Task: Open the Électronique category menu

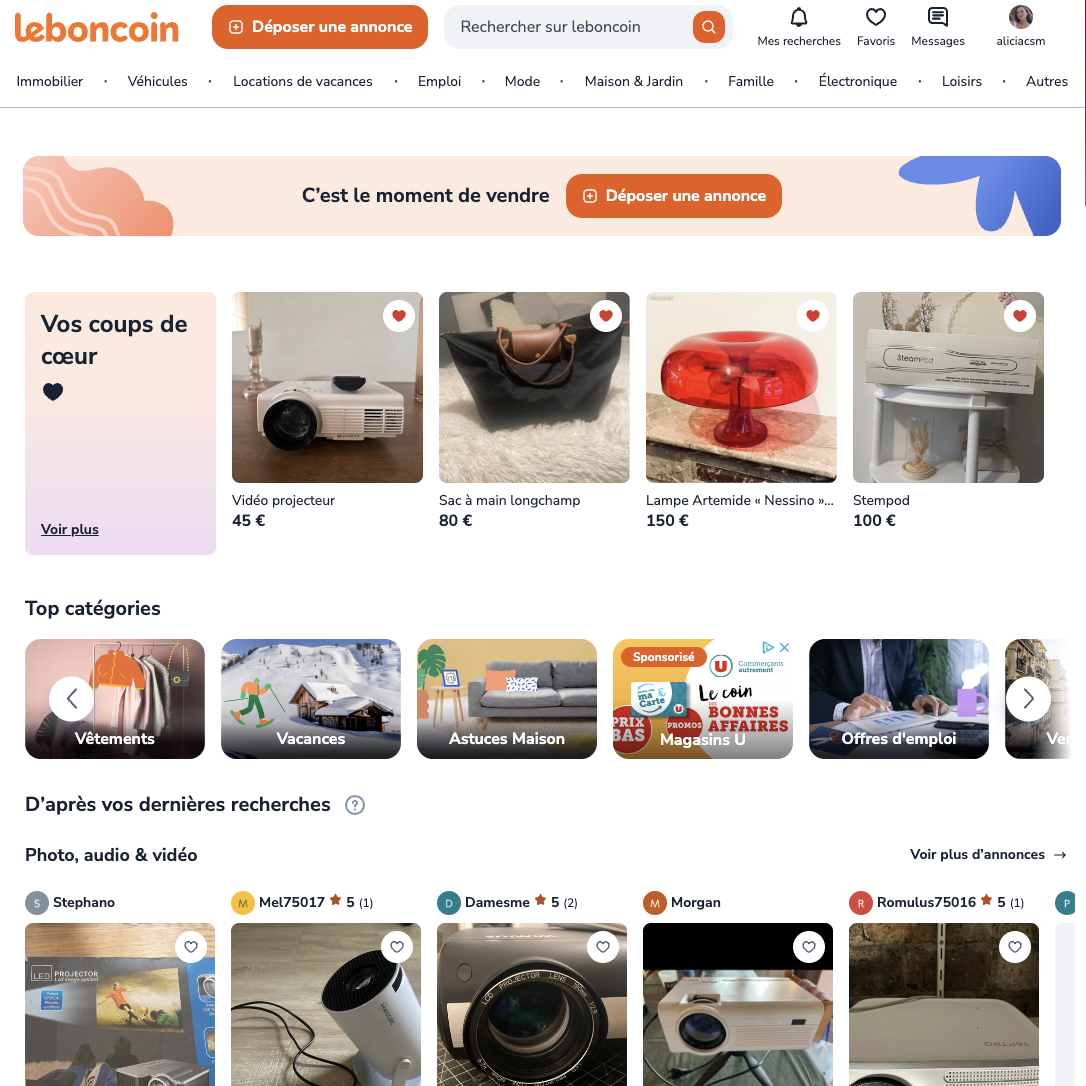Action: [857, 82]
